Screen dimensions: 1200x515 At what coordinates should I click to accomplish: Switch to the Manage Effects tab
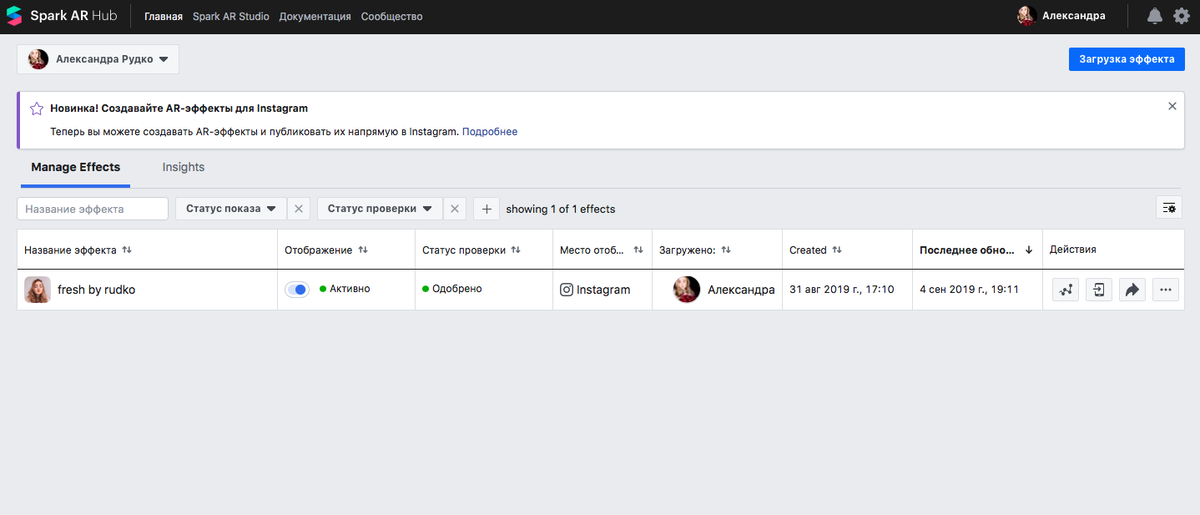[x=75, y=167]
